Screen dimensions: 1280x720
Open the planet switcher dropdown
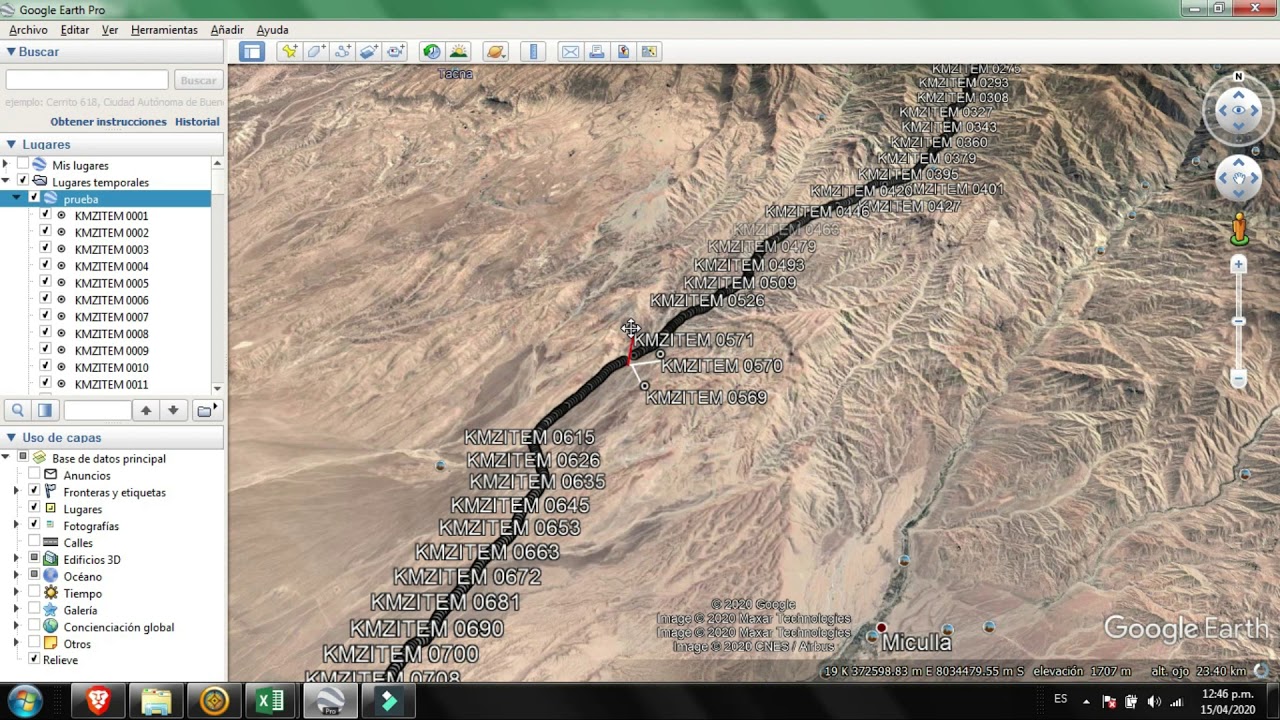tap(495, 52)
